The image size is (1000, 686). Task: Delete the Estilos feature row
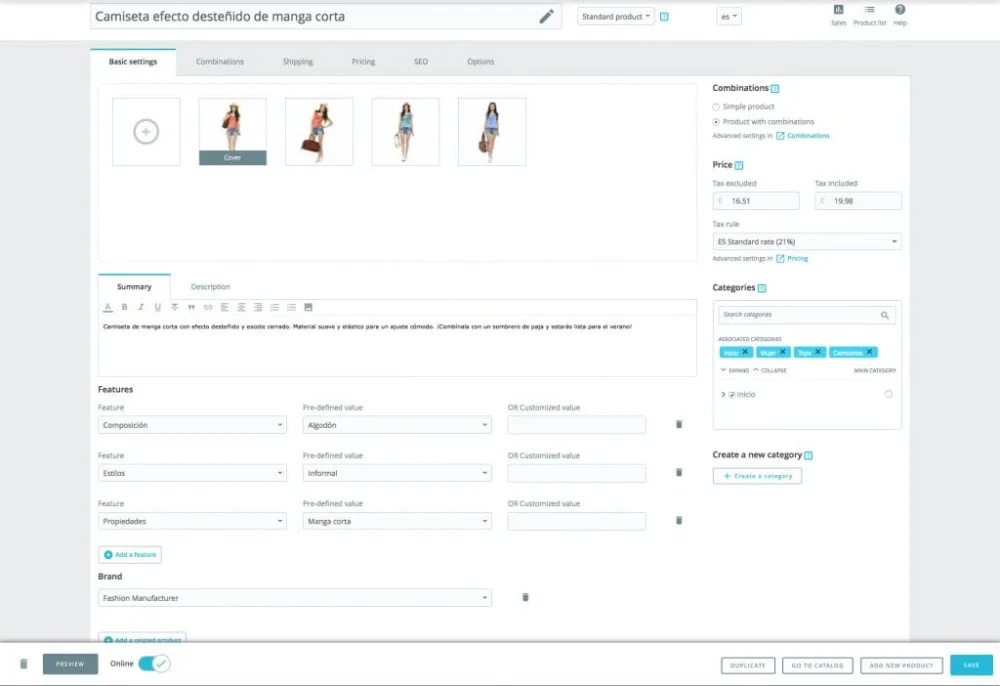coord(679,472)
